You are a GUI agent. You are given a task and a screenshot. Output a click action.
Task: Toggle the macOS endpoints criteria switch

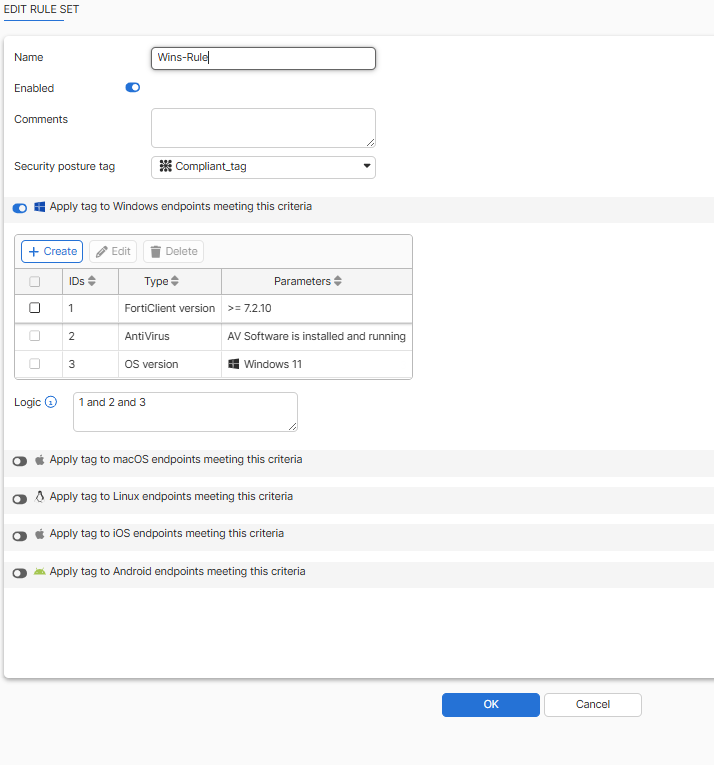coord(19,461)
